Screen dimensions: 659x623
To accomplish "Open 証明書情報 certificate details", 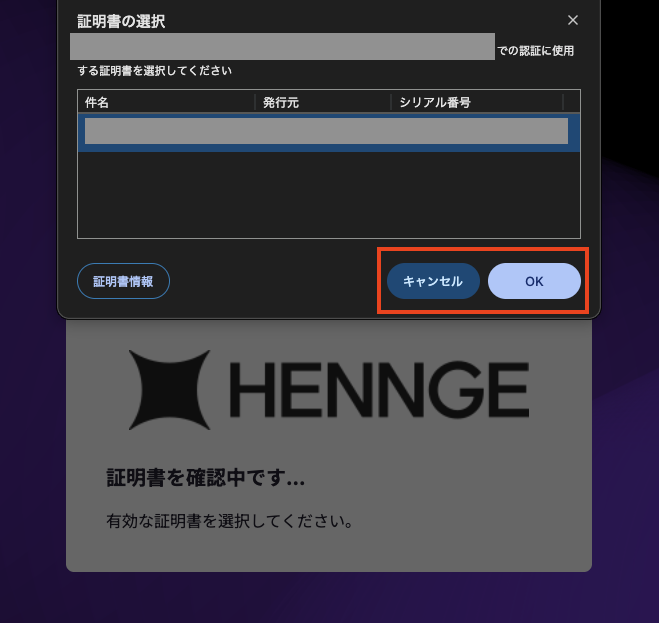I will point(124,281).
